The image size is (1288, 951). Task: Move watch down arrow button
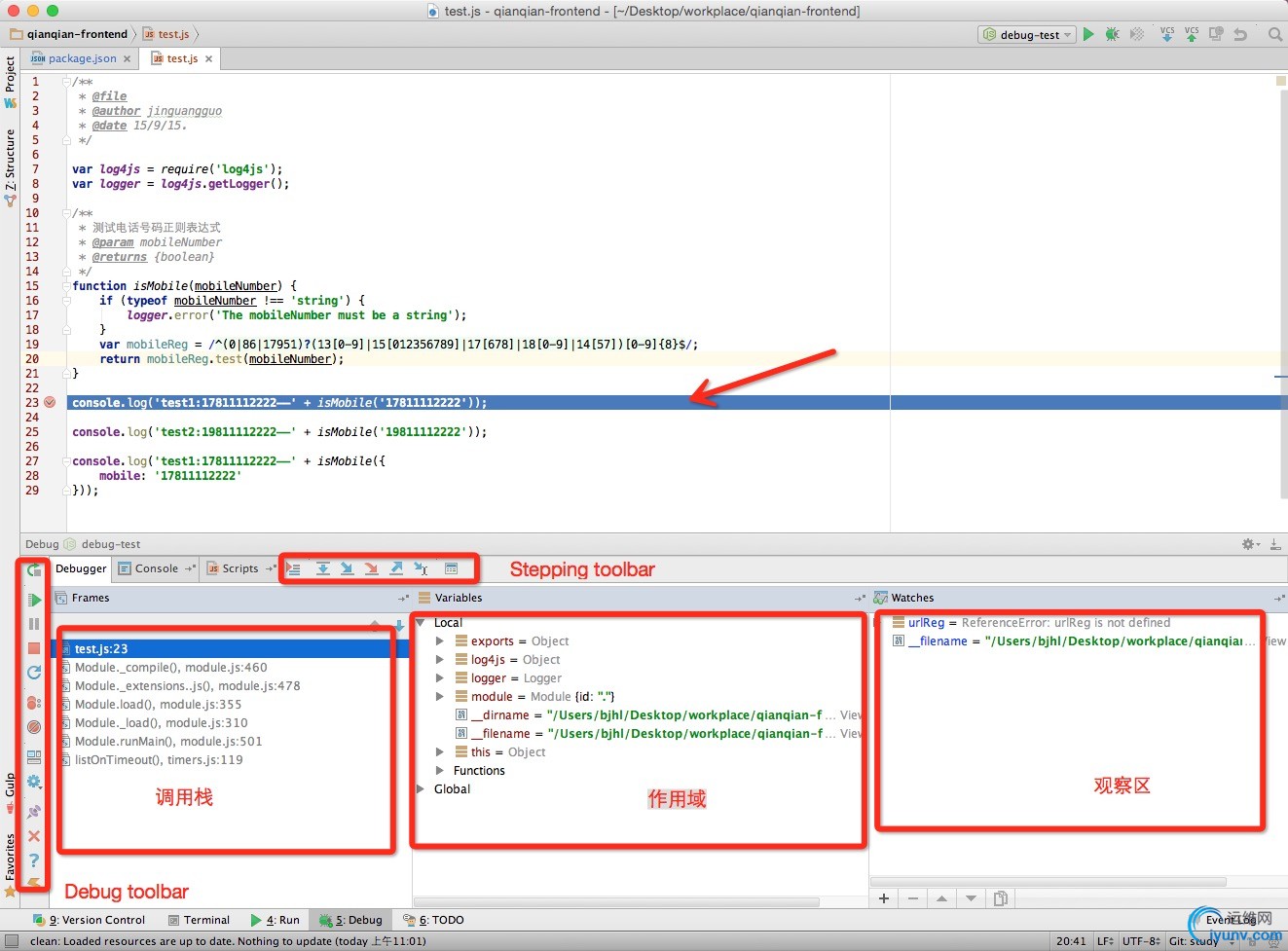[971, 898]
